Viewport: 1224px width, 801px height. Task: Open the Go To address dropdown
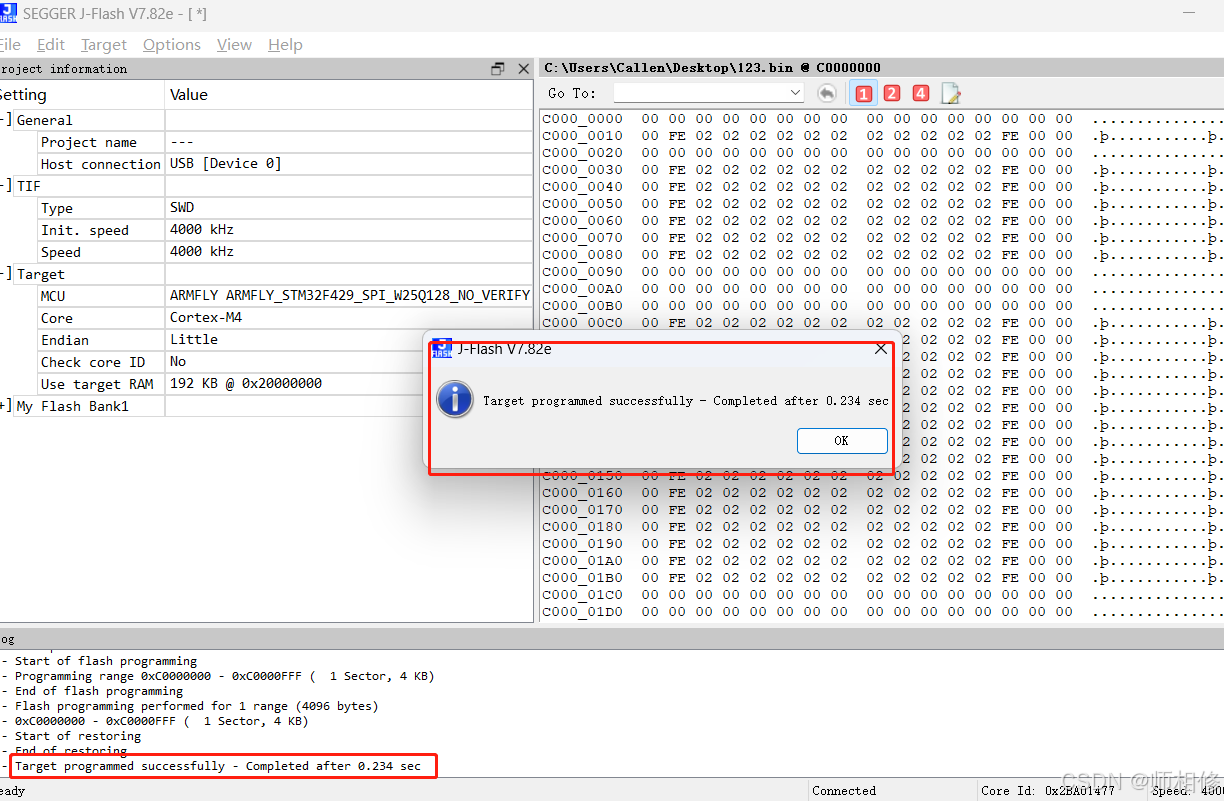tap(796, 93)
